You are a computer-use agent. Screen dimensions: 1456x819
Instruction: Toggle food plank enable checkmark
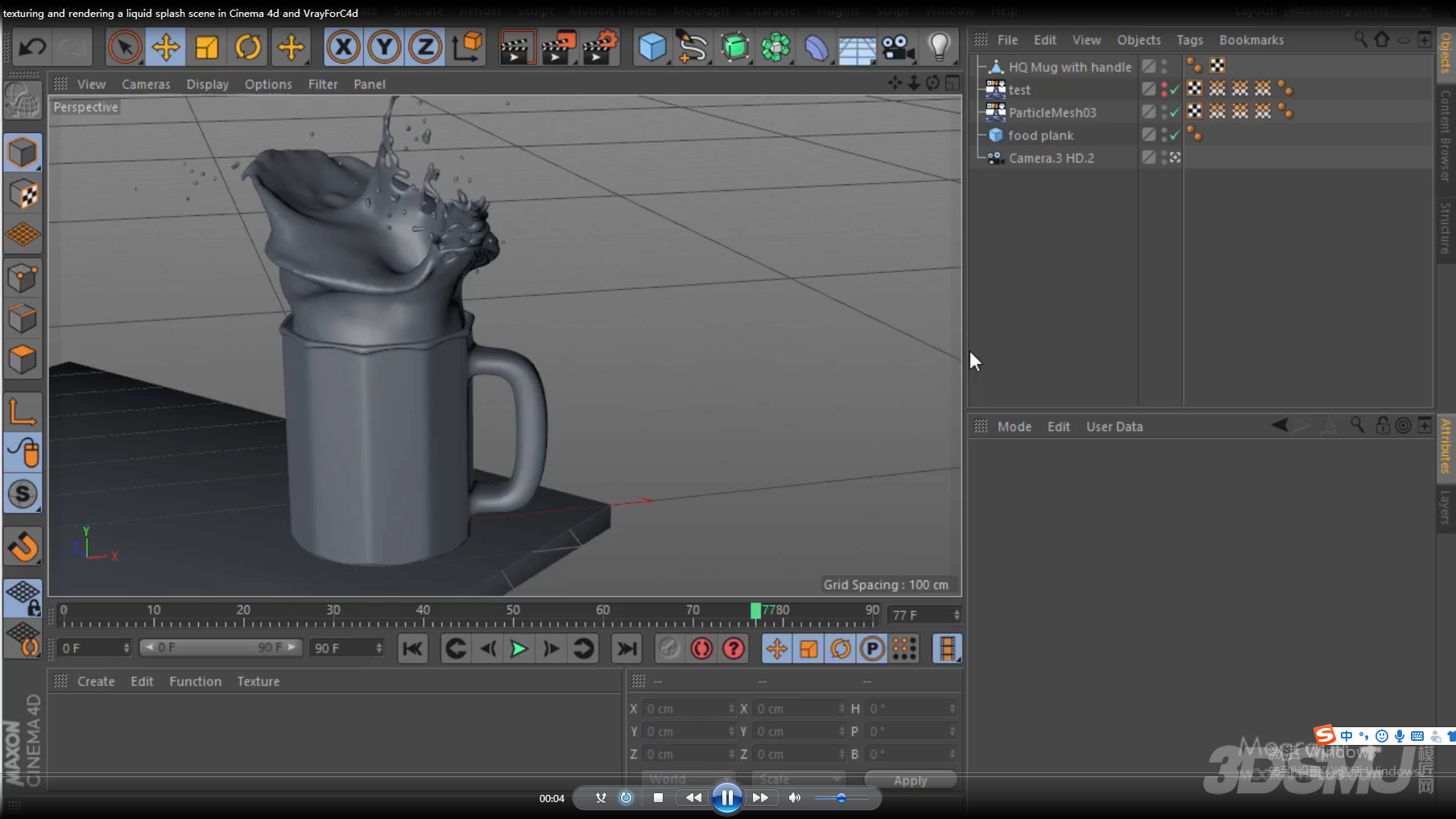pos(1175,135)
